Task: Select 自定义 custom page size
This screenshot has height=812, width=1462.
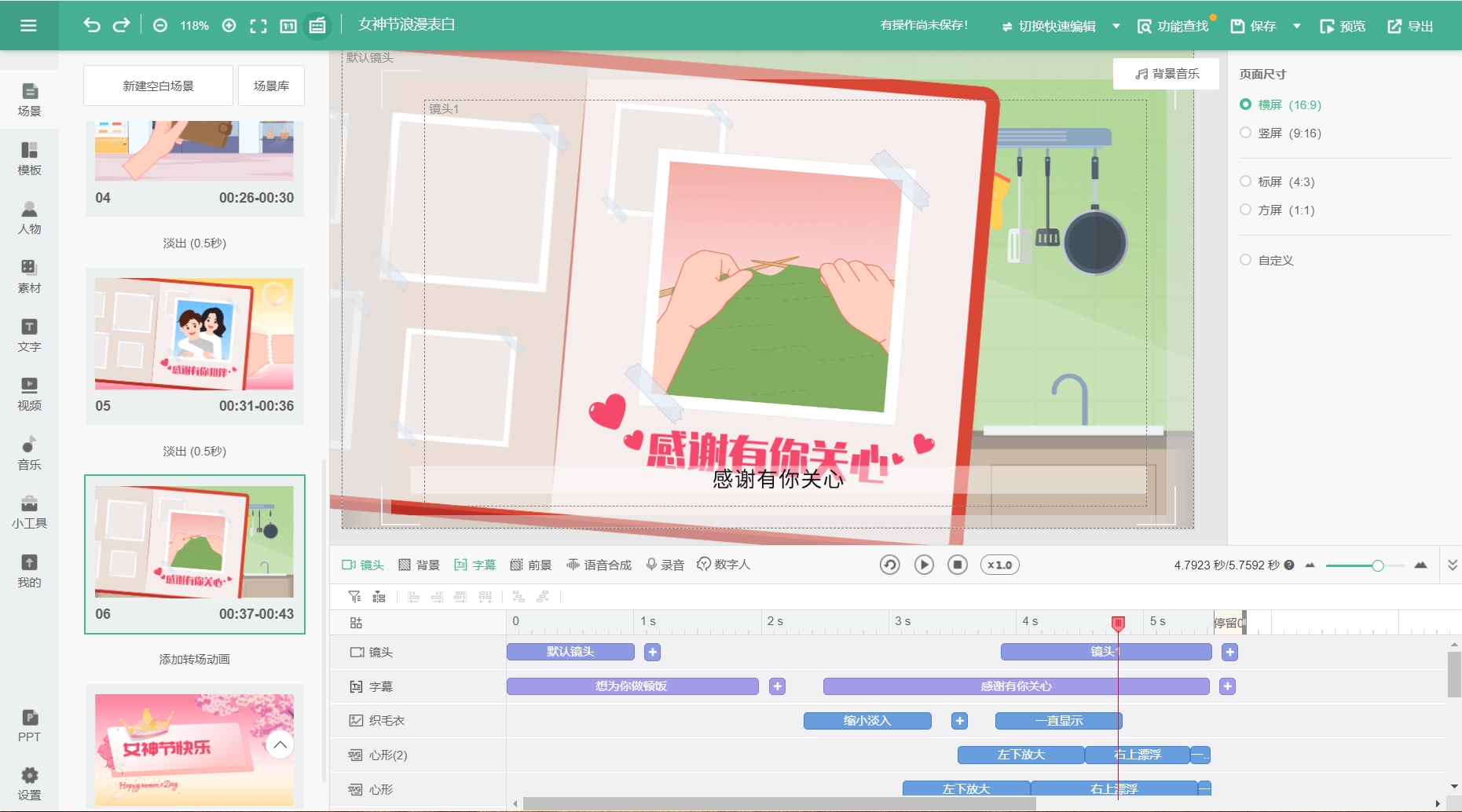Action: pyautogui.click(x=1266, y=260)
